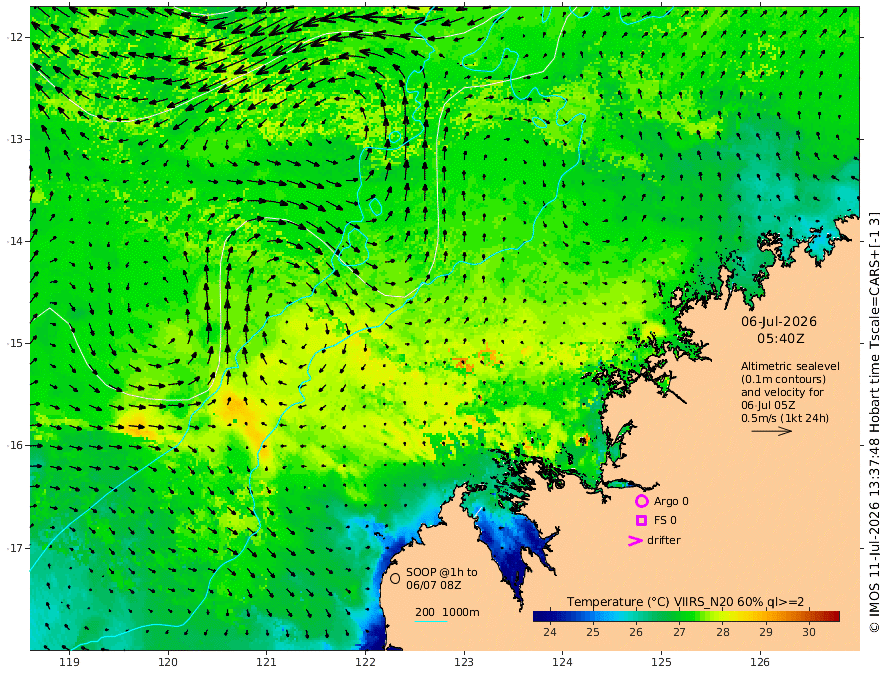The height and width of the screenshot is (680, 880).
Task: Click latitude axis label -17
Action: (x=15, y=548)
